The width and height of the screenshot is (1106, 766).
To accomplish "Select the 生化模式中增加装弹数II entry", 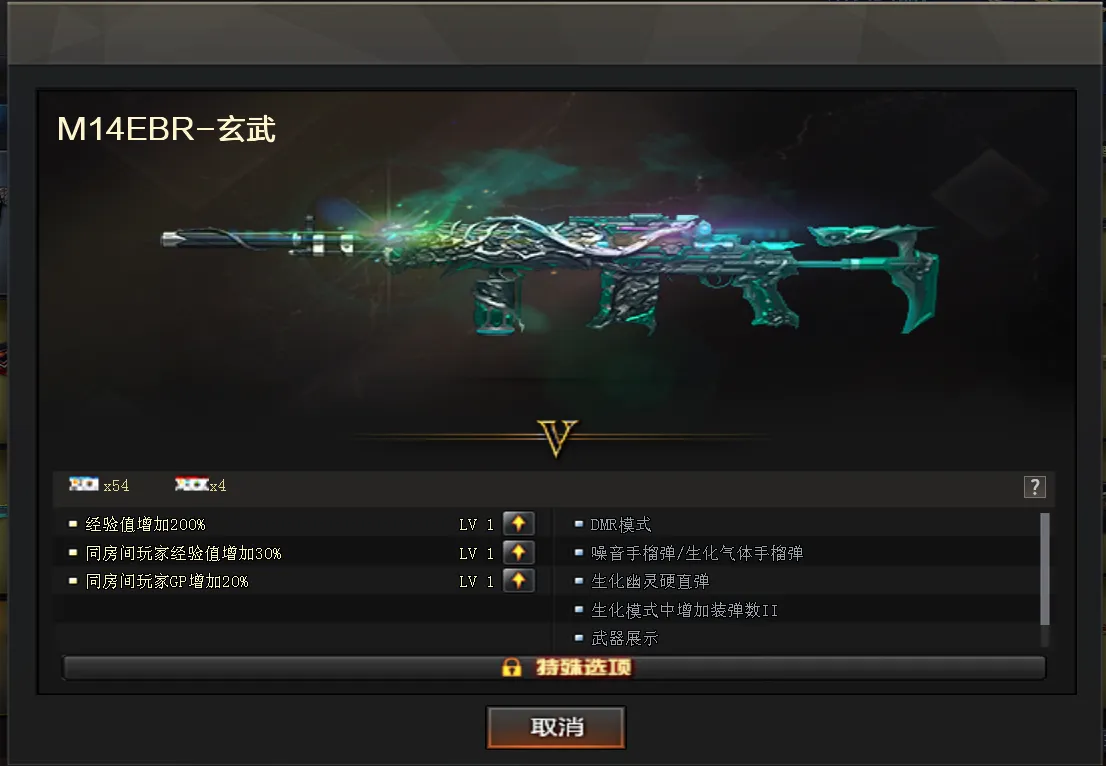I will coord(684,610).
